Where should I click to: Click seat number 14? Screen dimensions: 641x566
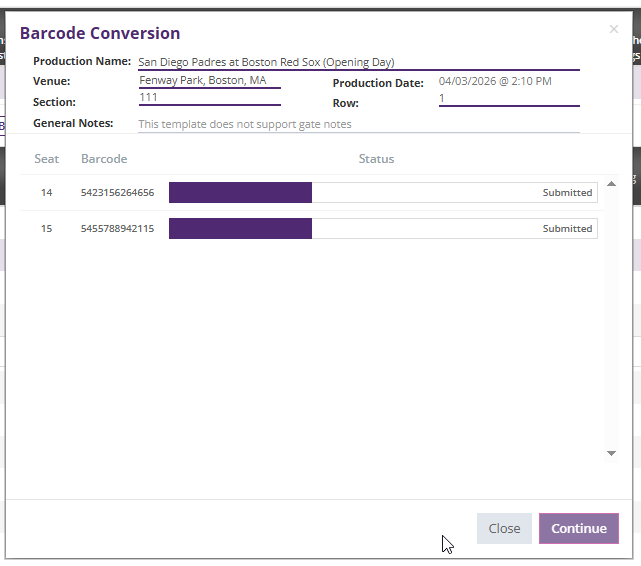(47, 192)
